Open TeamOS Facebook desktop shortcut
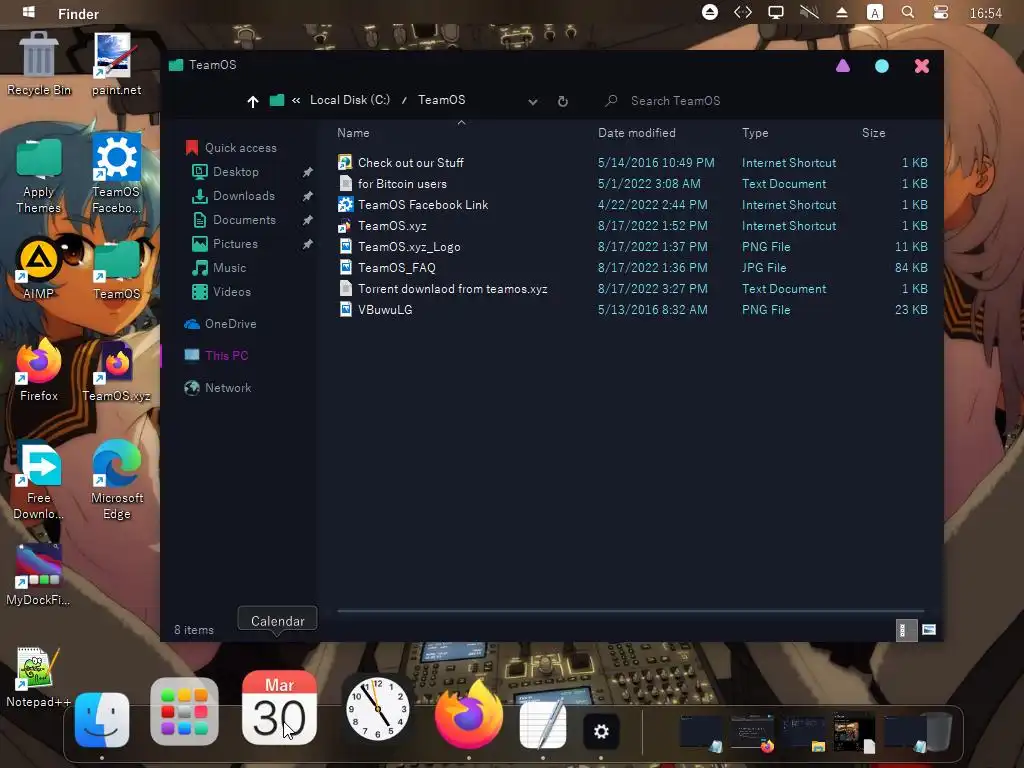 tap(116, 173)
